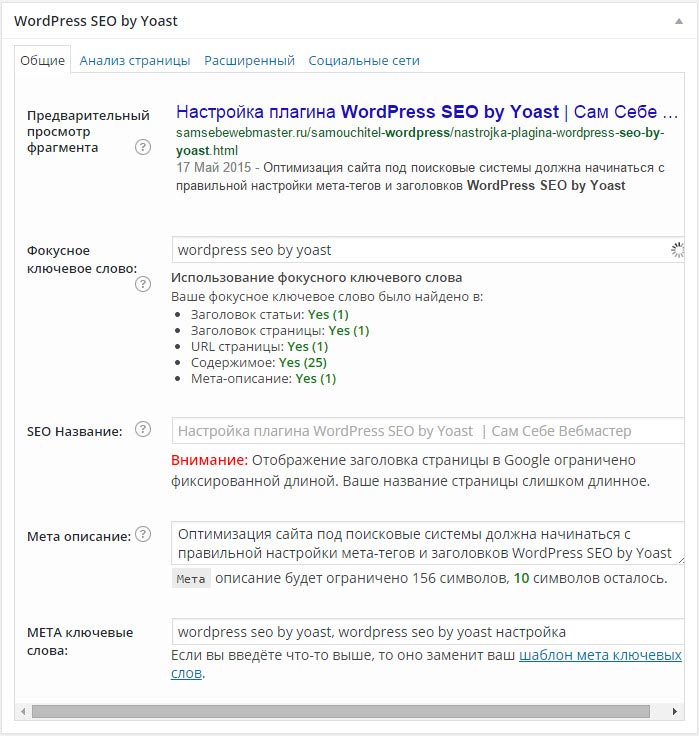The height and width of the screenshot is (736, 699).
Task: Open the Анализ страницы tab
Action: [135, 61]
